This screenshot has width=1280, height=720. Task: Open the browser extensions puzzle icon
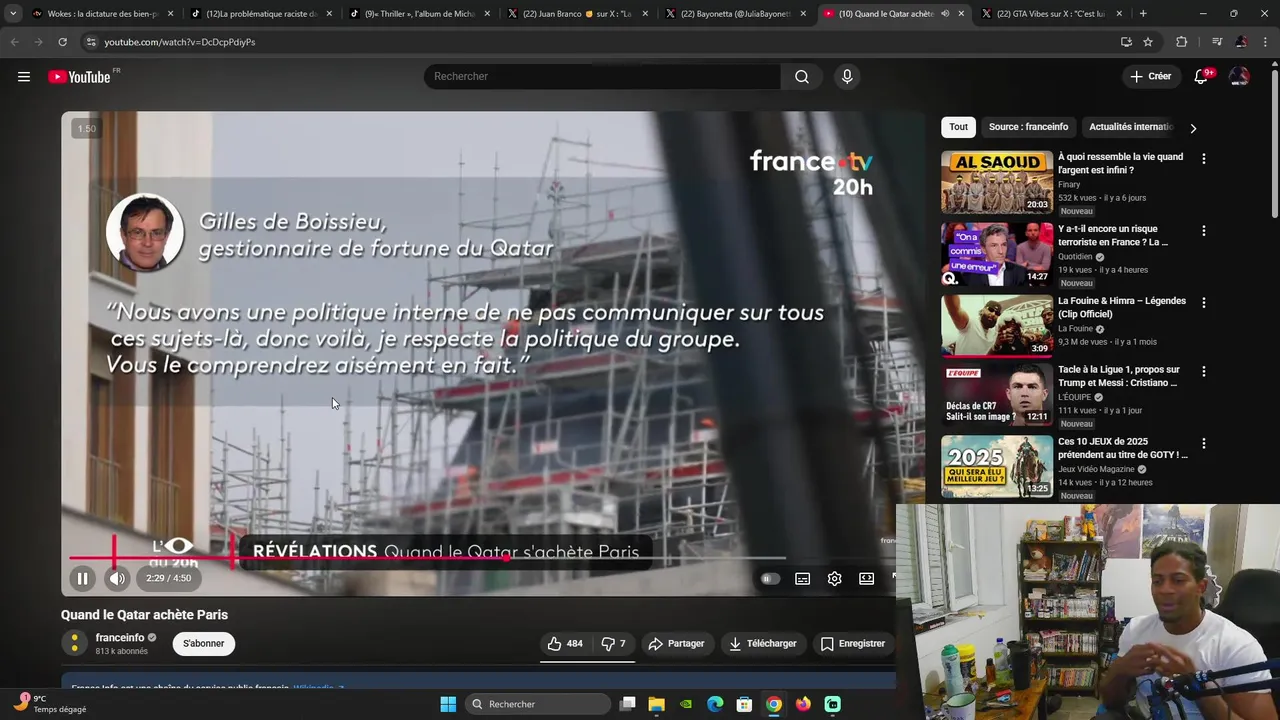pos(1181,42)
